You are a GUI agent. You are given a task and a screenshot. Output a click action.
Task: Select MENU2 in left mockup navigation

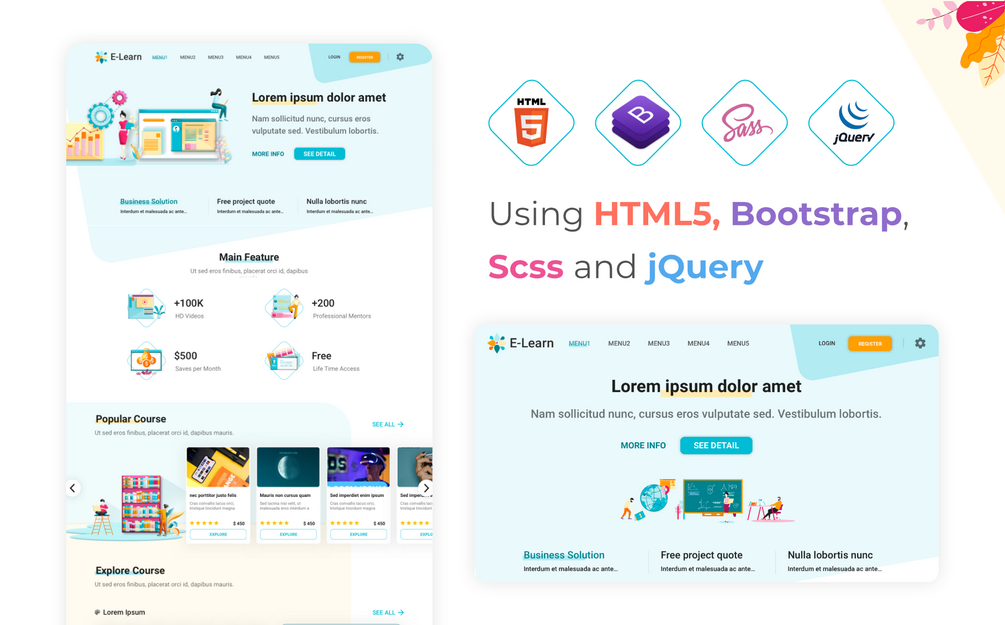pos(188,58)
